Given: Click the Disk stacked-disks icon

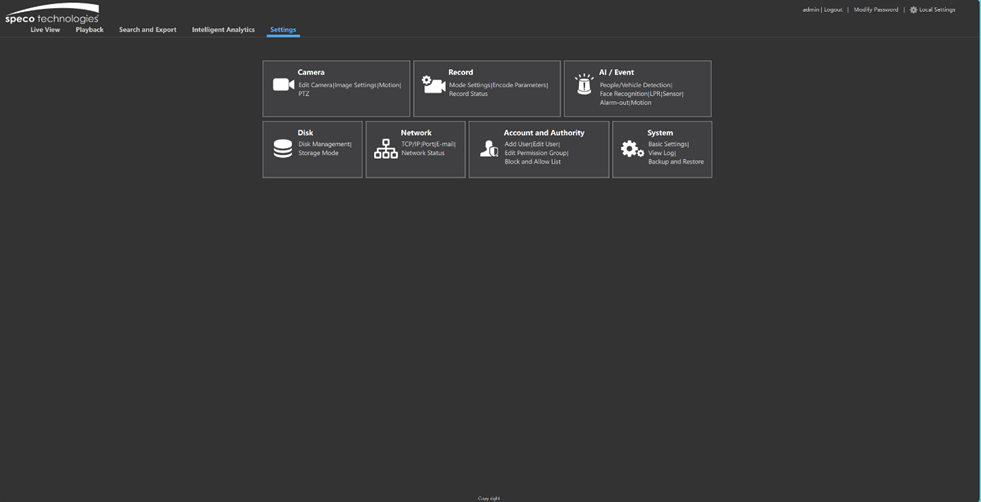Looking at the screenshot, I should [x=283, y=148].
